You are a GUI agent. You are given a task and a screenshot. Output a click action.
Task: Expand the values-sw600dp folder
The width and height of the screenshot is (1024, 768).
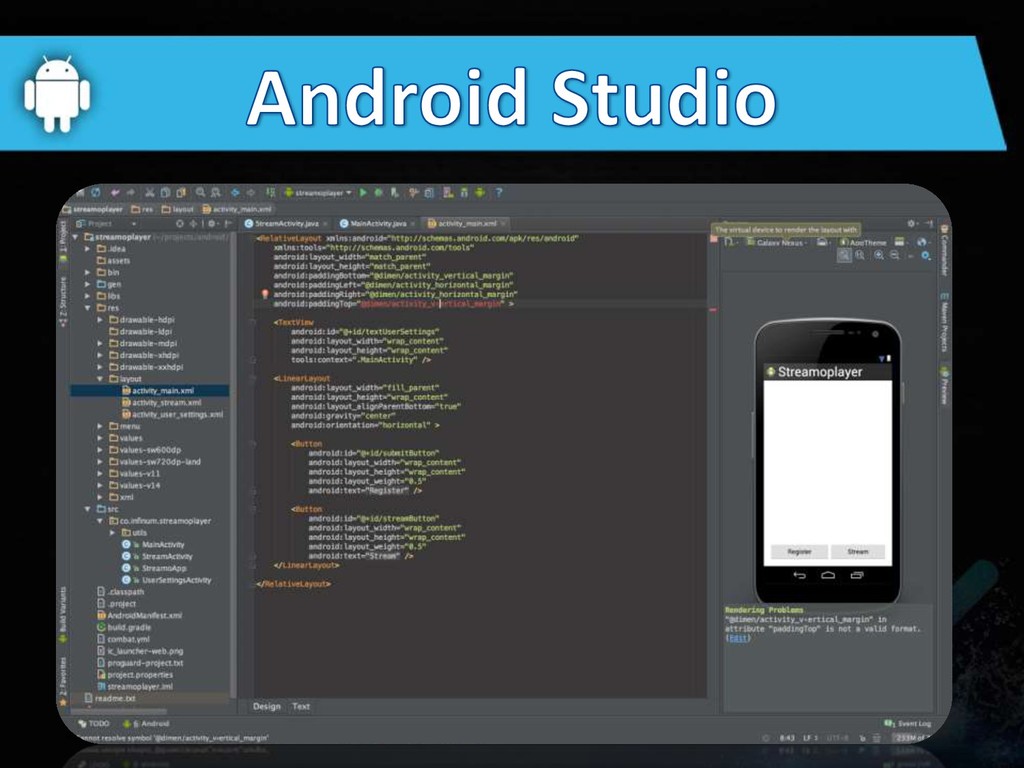[x=100, y=450]
